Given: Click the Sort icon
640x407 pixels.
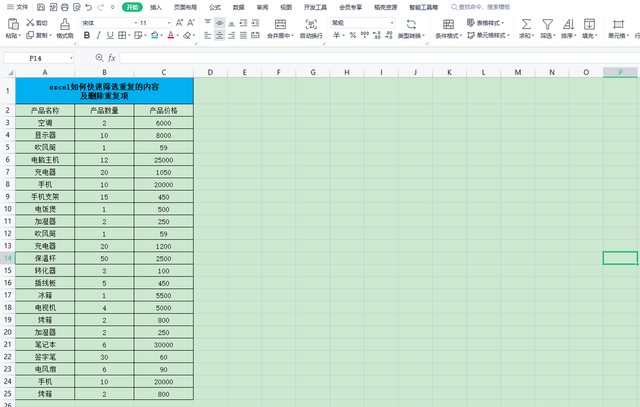Looking at the screenshot, I should click(568, 24).
